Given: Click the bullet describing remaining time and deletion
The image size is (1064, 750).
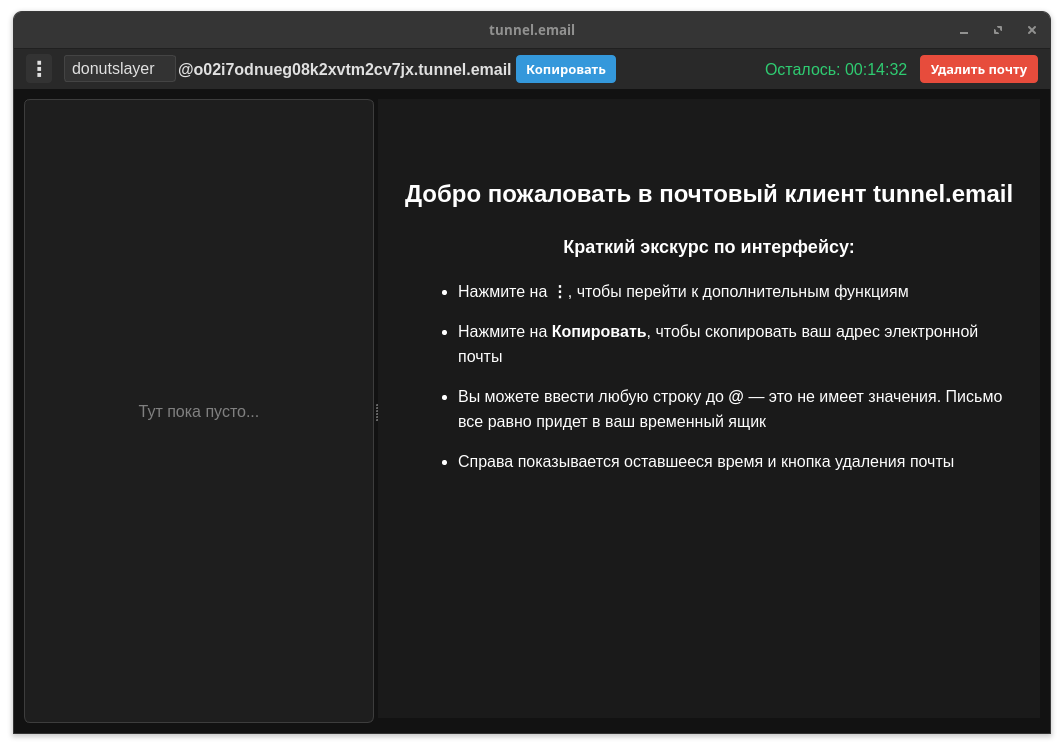Looking at the screenshot, I should click(x=706, y=461).
